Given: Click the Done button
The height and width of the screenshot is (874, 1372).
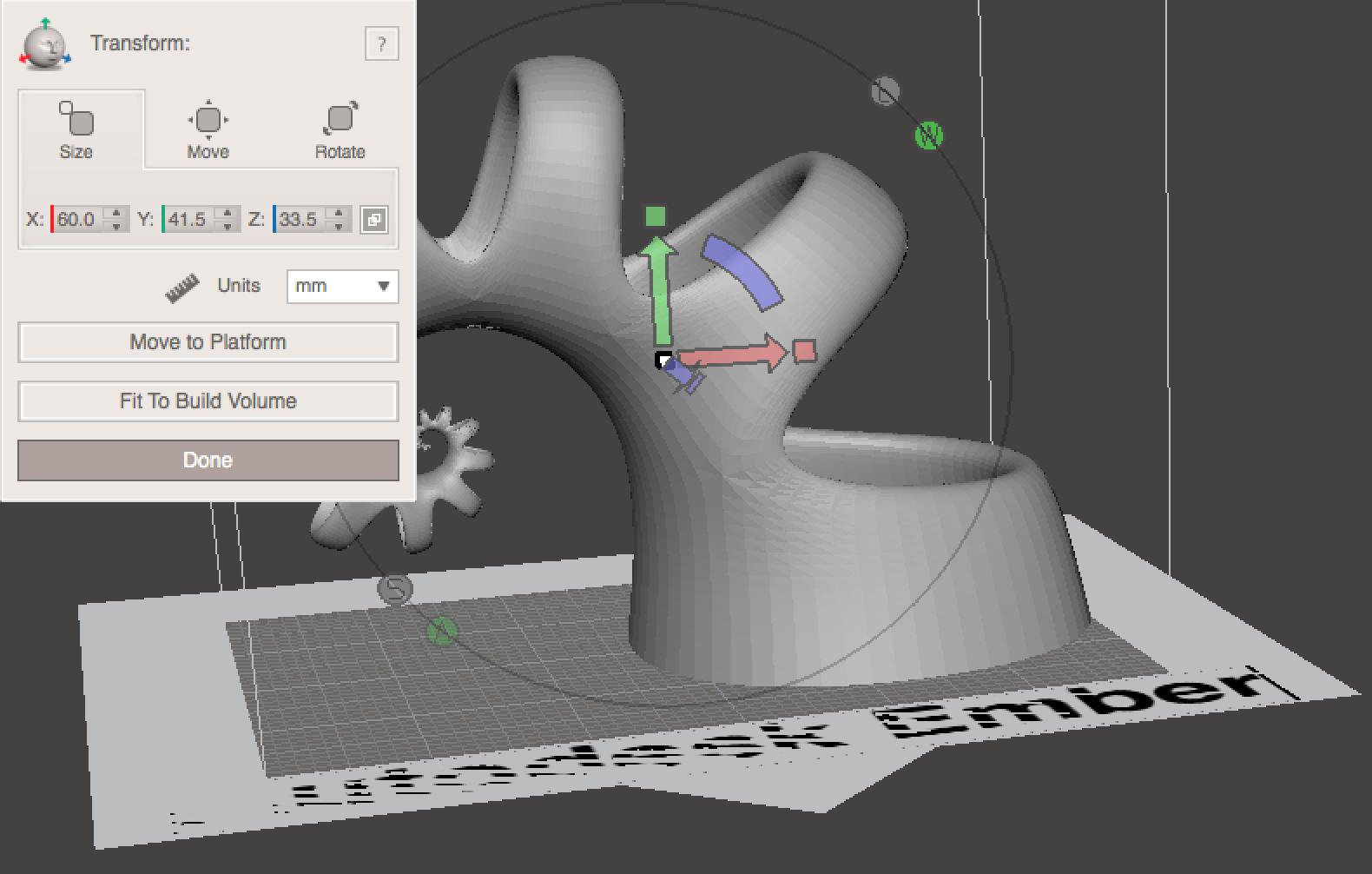Looking at the screenshot, I should [208, 460].
